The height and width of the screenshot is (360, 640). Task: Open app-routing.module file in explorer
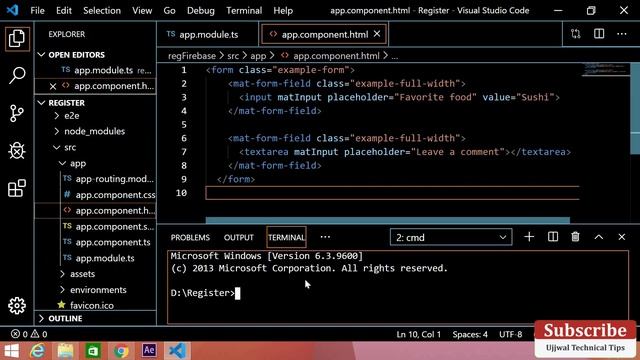[108, 179]
